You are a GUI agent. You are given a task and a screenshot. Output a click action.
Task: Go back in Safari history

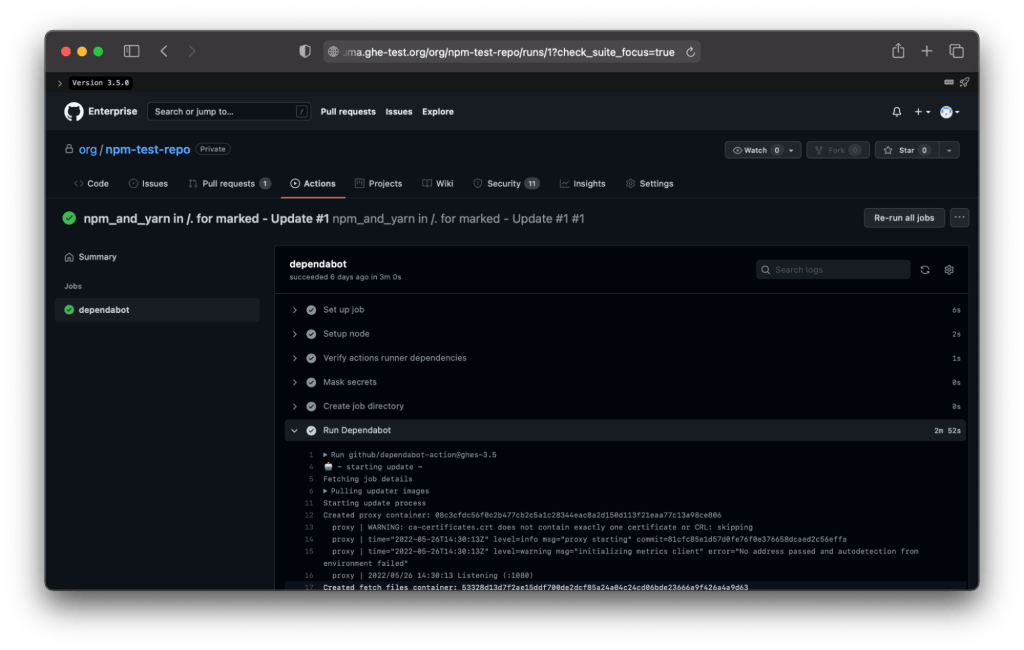click(164, 51)
